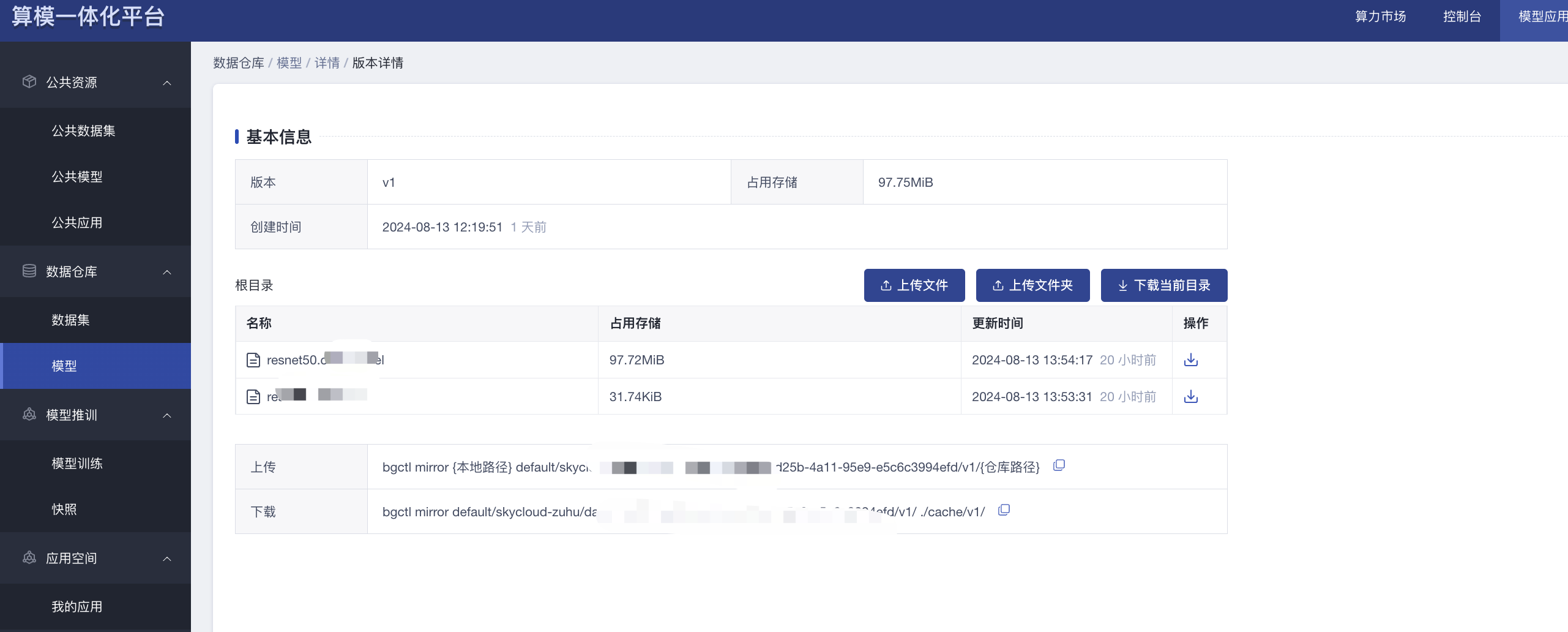Download the 31.74KiB file
This screenshot has width=1568, height=632.
(x=1190, y=397)
